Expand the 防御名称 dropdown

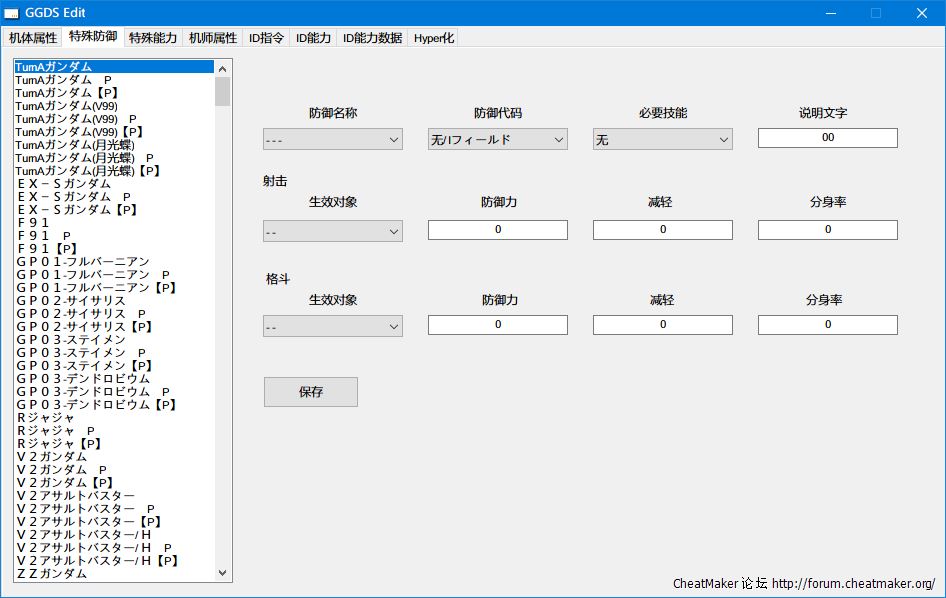[333, 139]
